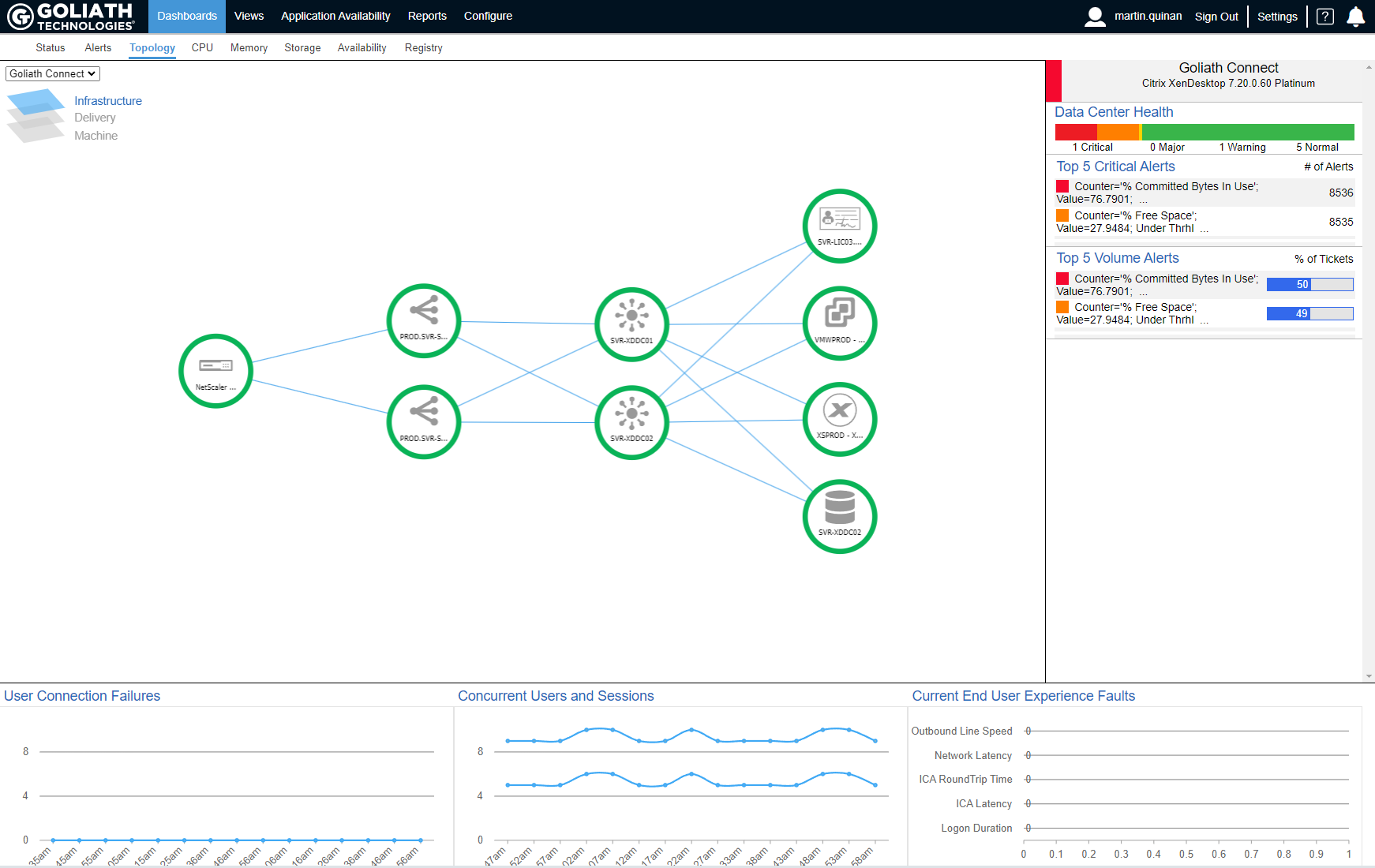Select the Infrastructure layer
The image size is (1375, 868).
pyautogui.click(x=107, y=100)
